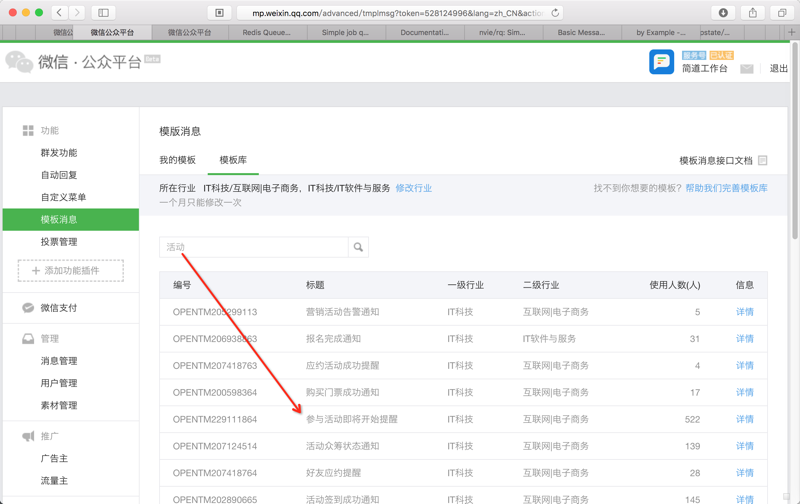The width and height of the screenshot is (800, 504).
Task: Select 模板消息 in sidebar
Action: pos(71,219)
